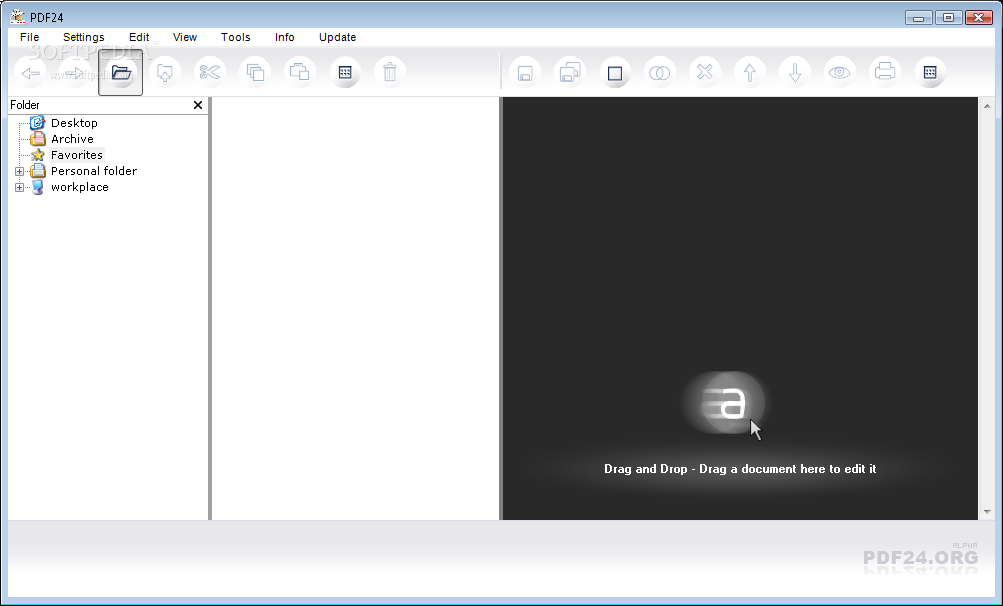Click the paste icon in the explorer toolbar
Image resolution: width=1003 pixels, height=606 pixels.
[x=300, y=72]
